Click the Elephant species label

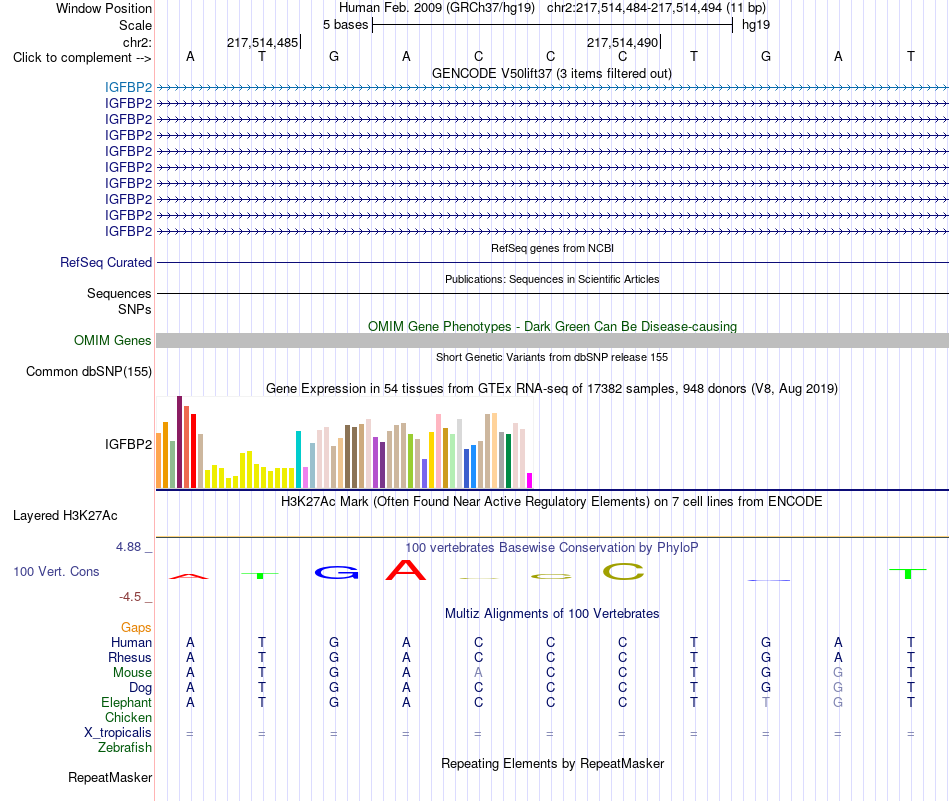tap(126, 702)
